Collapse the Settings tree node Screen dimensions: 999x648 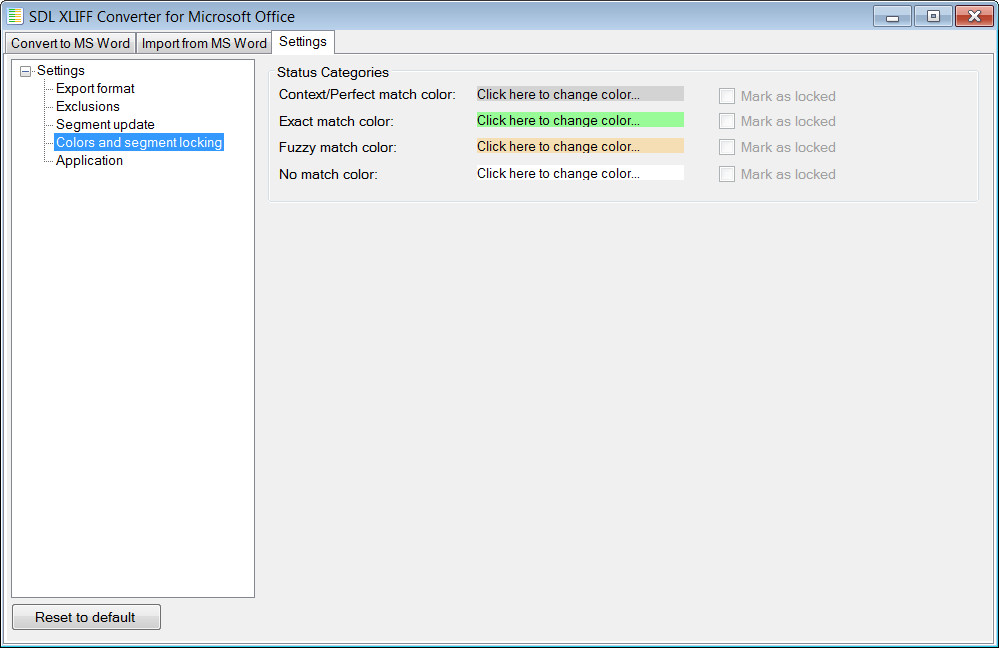click(25, 71)
